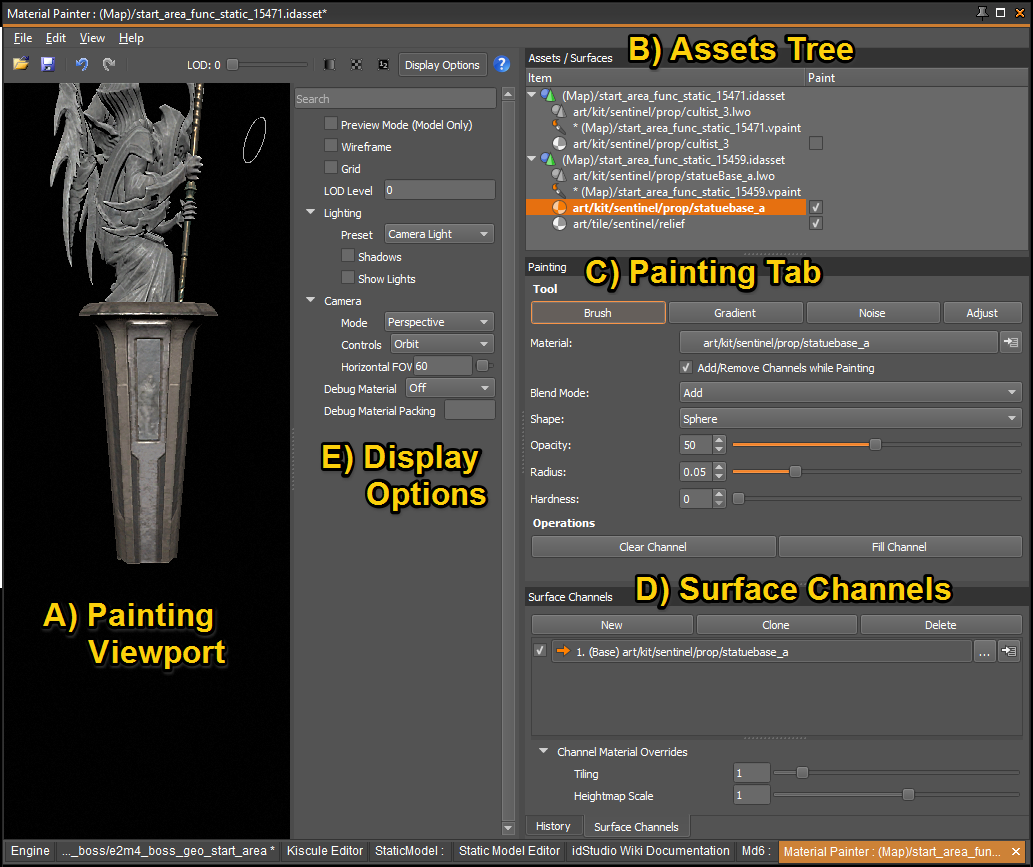Viewport: 1033px width, 867px height.
Task: Click the redo arrow icon
Action: [x=109, y=64]
